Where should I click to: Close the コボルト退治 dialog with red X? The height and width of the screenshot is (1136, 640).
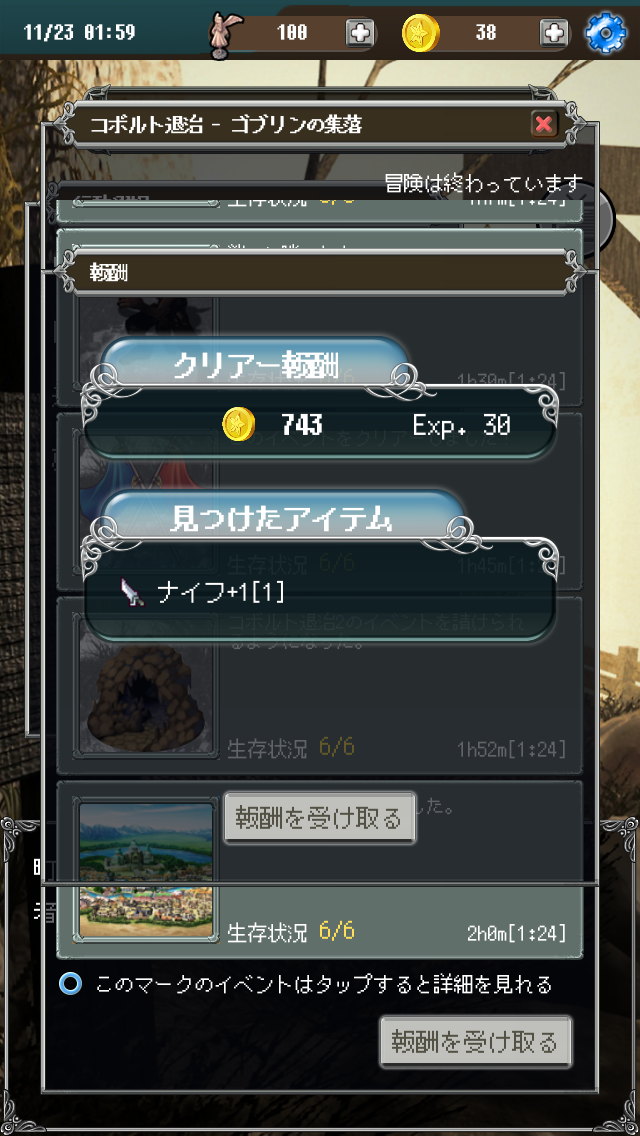[x=544, y=125]
